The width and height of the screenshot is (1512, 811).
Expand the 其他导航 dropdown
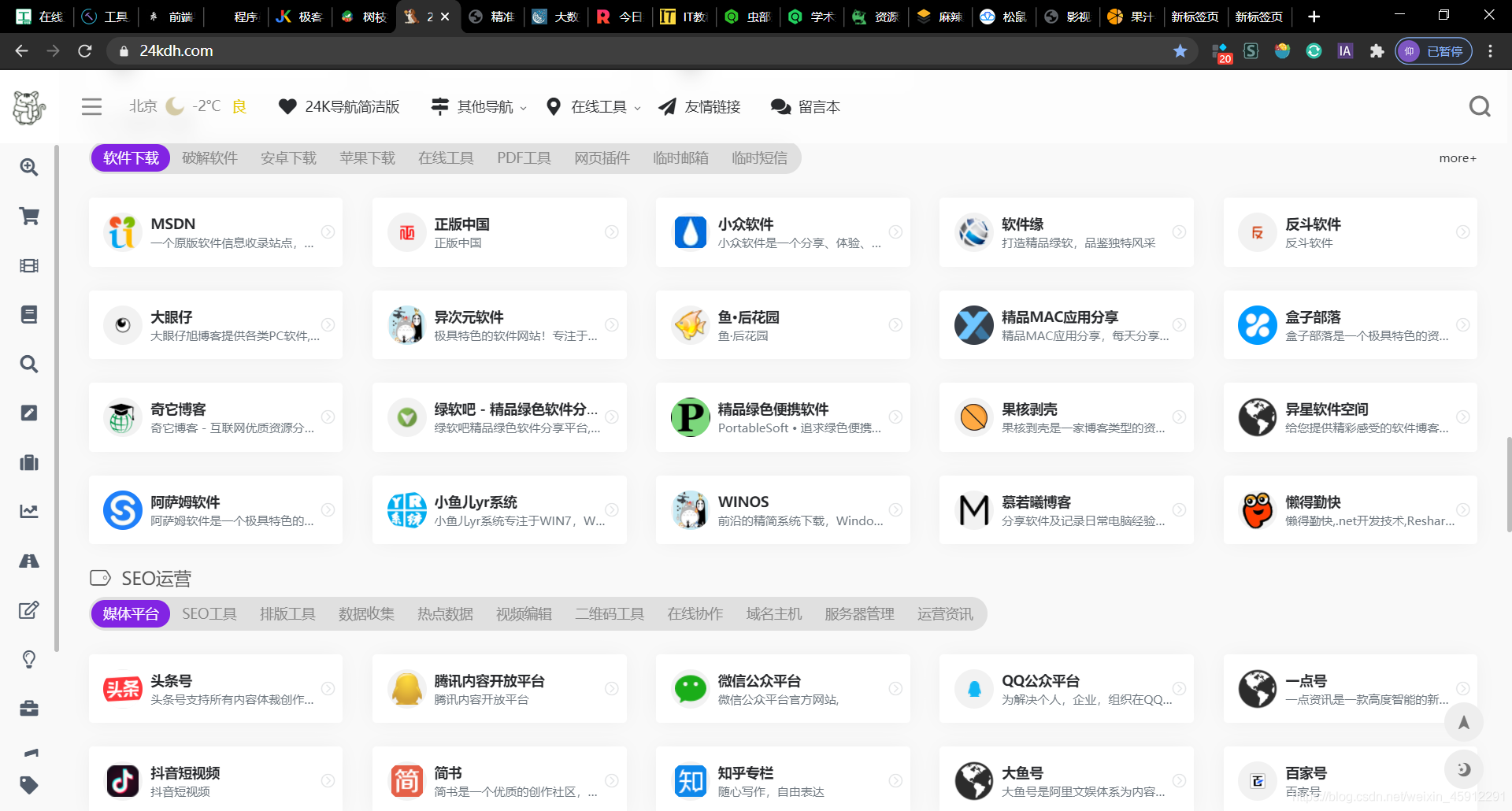tap(479, 106)
